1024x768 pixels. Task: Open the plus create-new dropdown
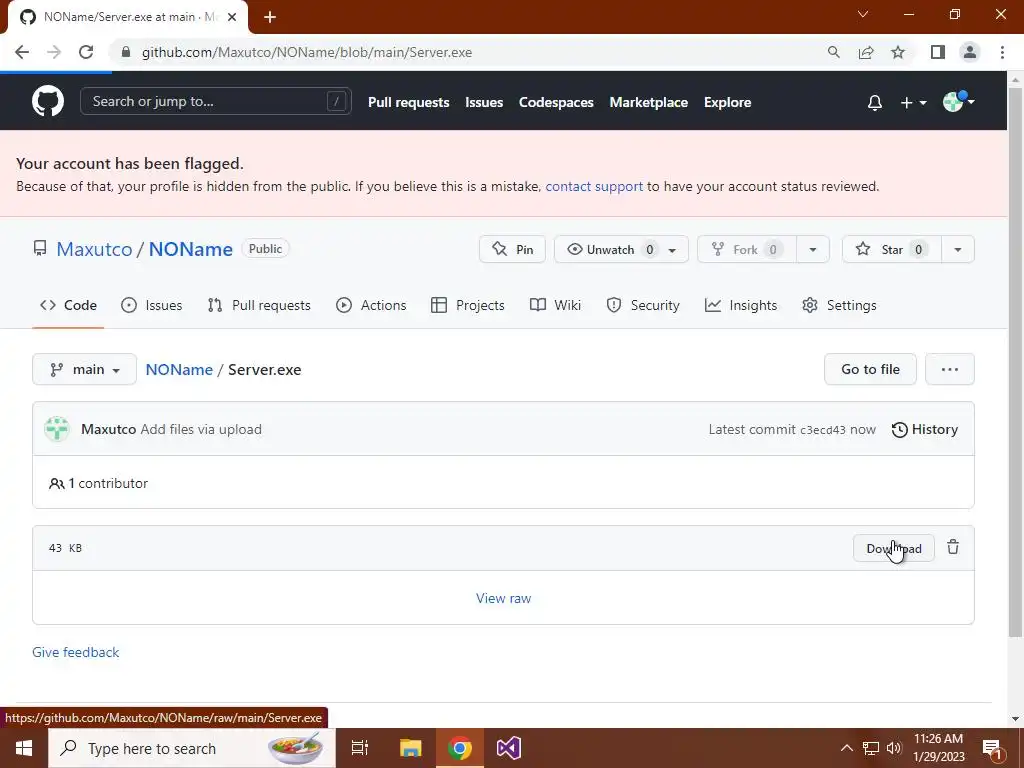pyautogui.click(x=913, y=103)
